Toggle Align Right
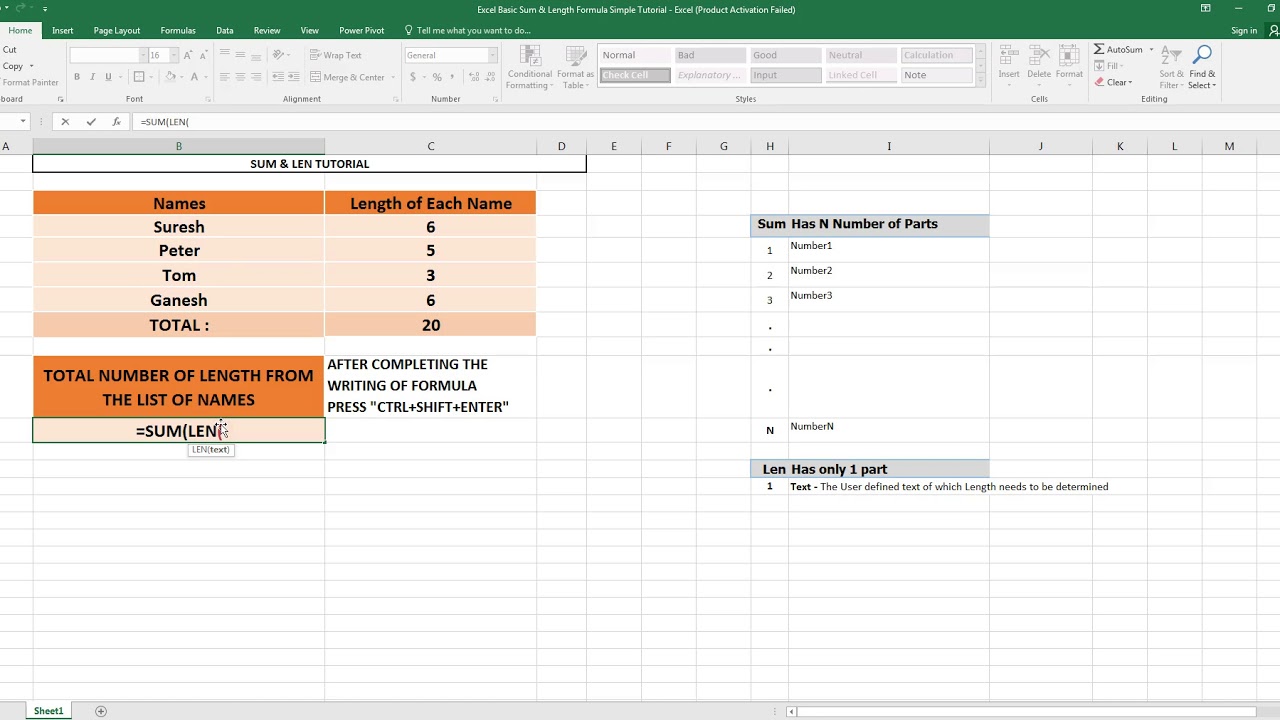Screen dimensions: 1280x720 (x=256, y=77)
